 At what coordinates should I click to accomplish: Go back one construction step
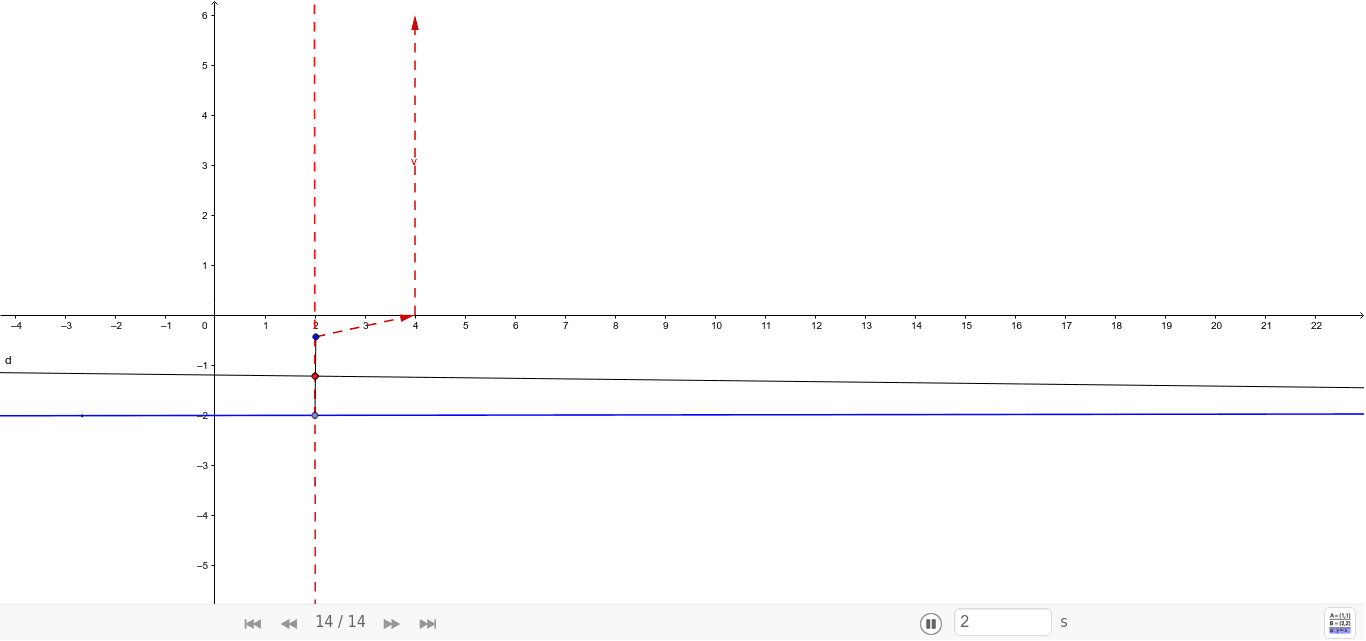coord(289,623)
